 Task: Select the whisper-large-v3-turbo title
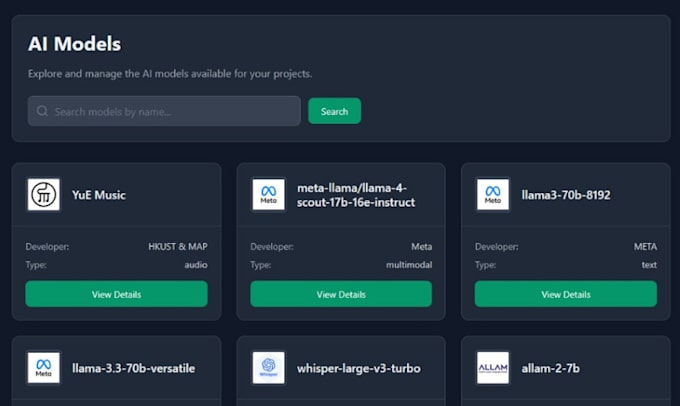pos(359,368)
